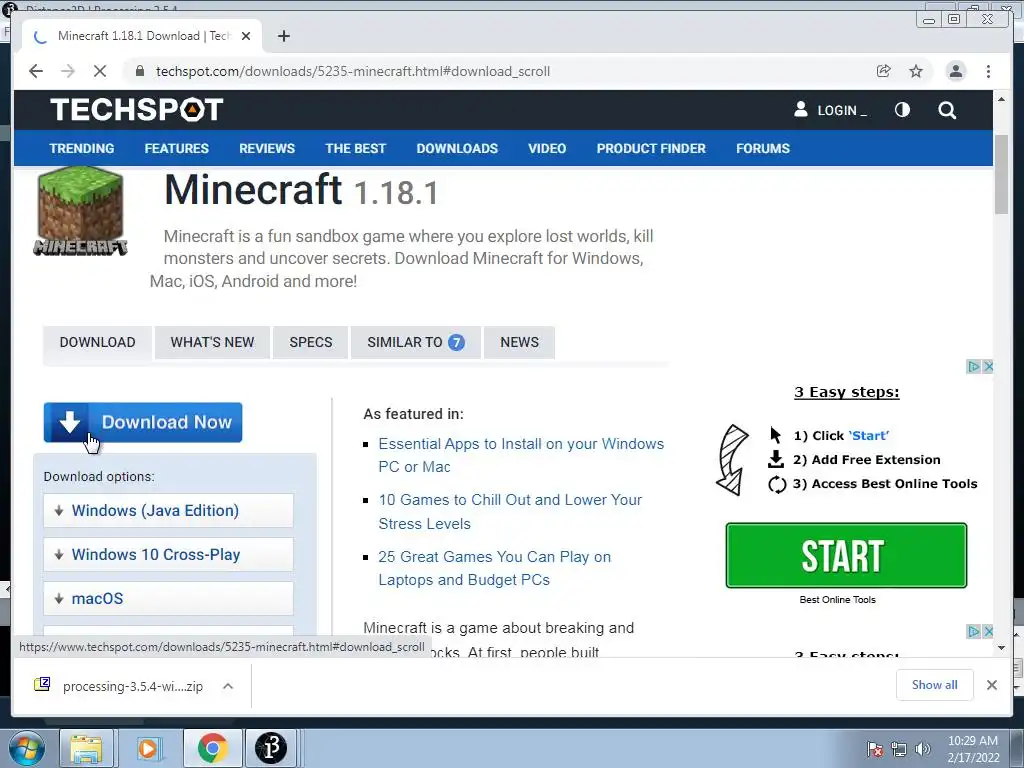Image resolution: width=1024 pixels, height=768 pixels.
Task: Open 25 Great Games You Can Play link
Action: click(x=494, y=568)
